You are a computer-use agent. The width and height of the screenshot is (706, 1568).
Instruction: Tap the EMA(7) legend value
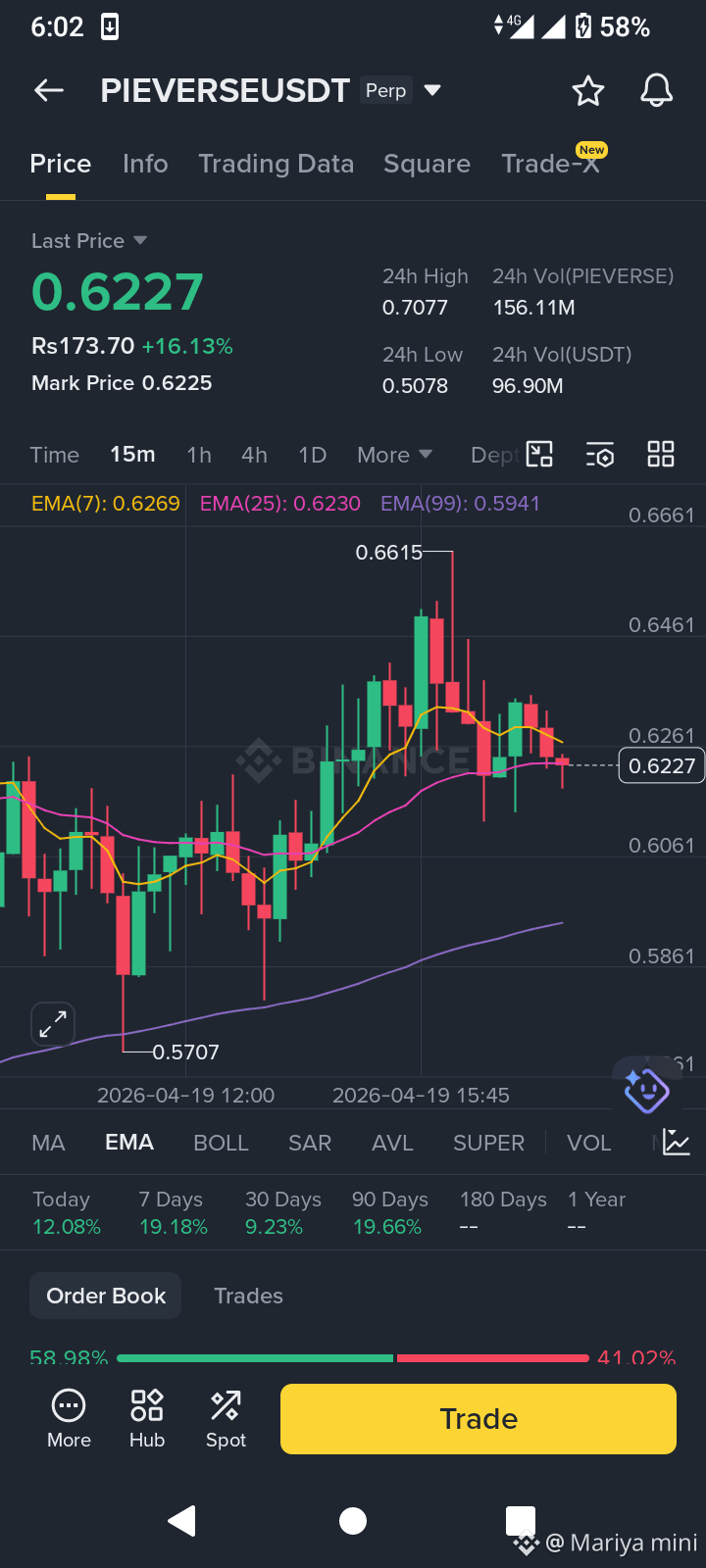tap(106, 504)
